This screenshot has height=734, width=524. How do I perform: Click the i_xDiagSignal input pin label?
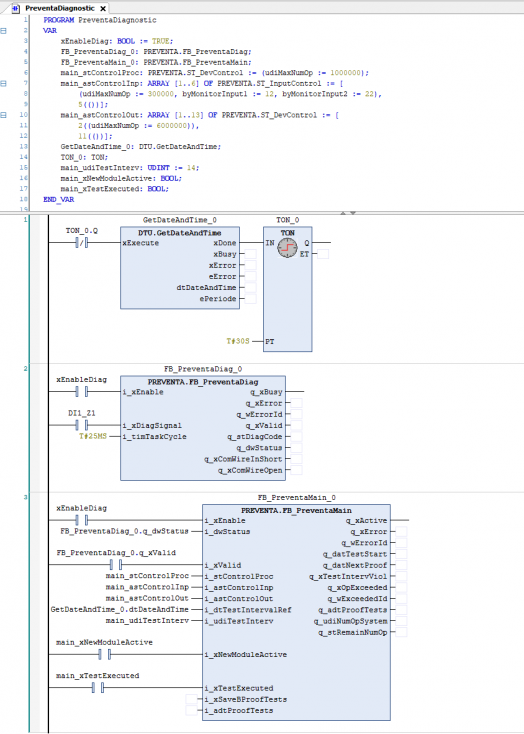[152, 426]
